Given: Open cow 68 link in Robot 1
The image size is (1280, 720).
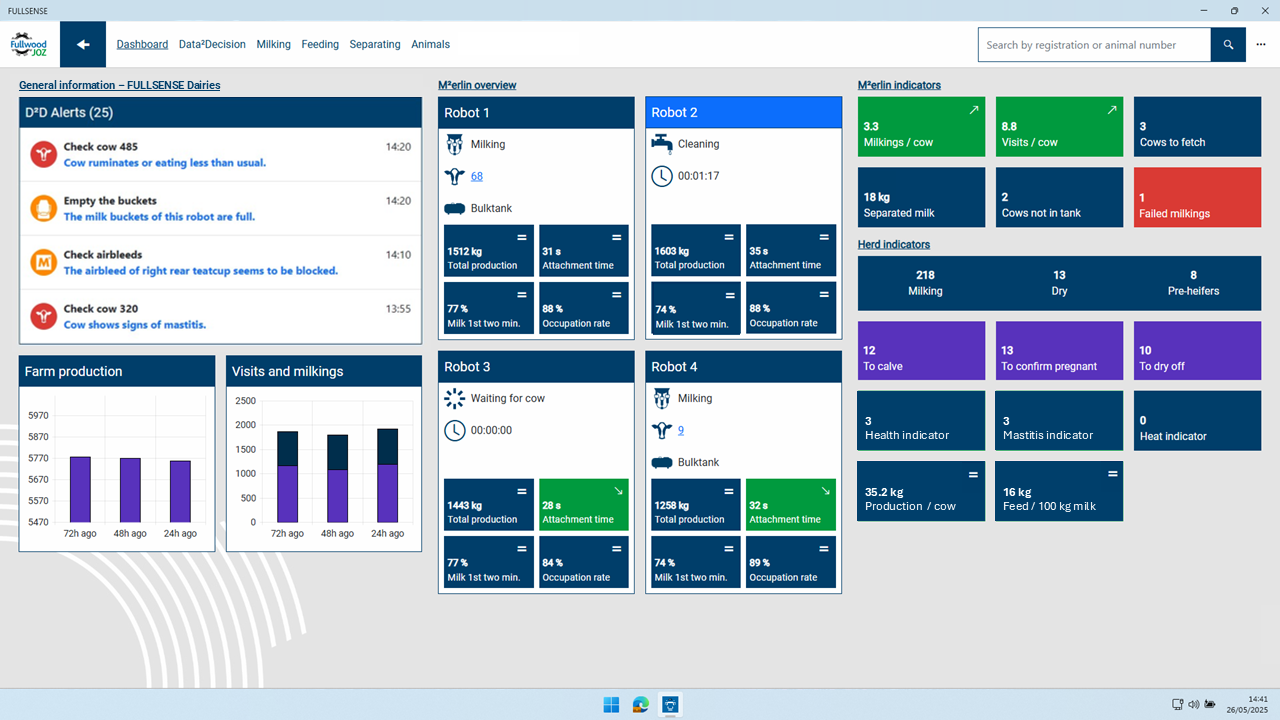Looking at the screenshot, I should point(477,176).
